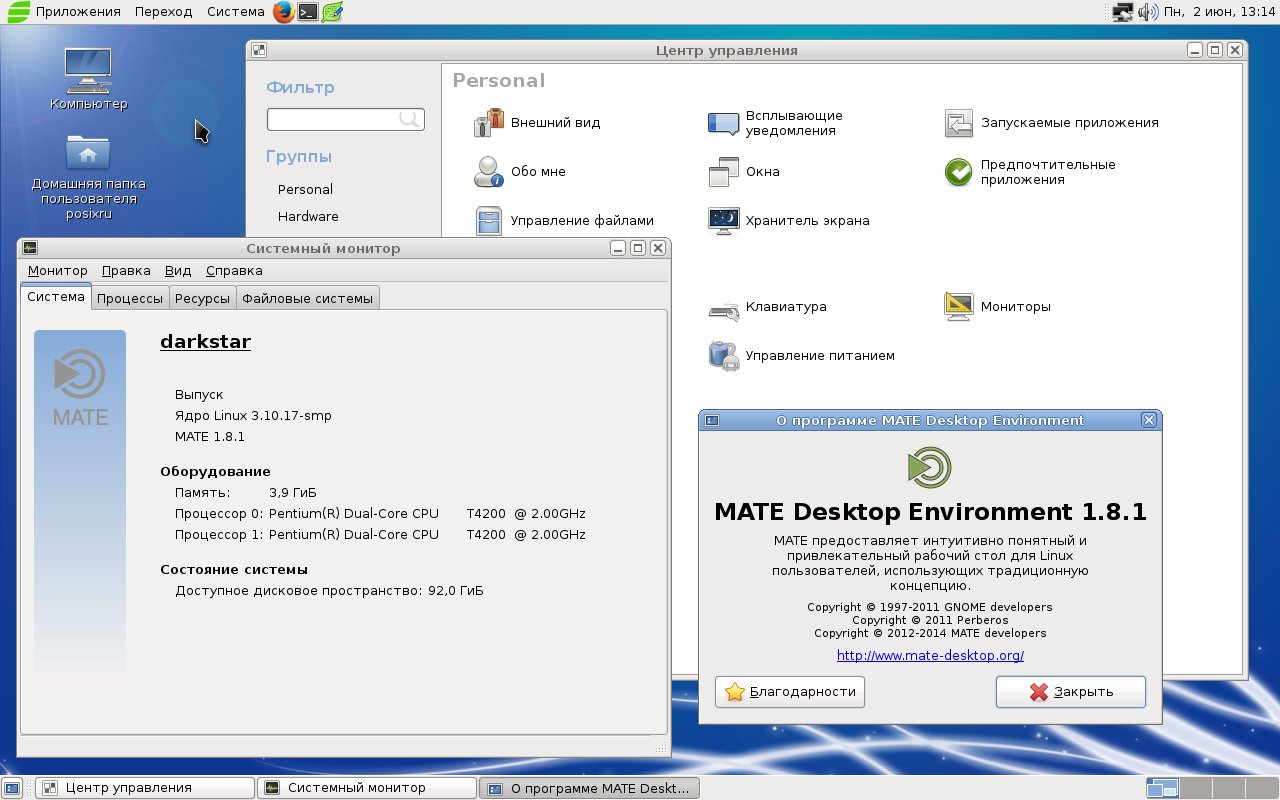Open the mate-desktop.org website link
The height and width of the screenshot is (800, 1280).
[930, 656]
